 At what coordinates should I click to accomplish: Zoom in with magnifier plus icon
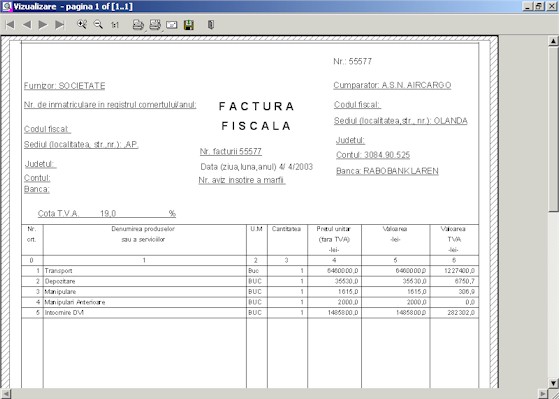[x=82, y=24]
